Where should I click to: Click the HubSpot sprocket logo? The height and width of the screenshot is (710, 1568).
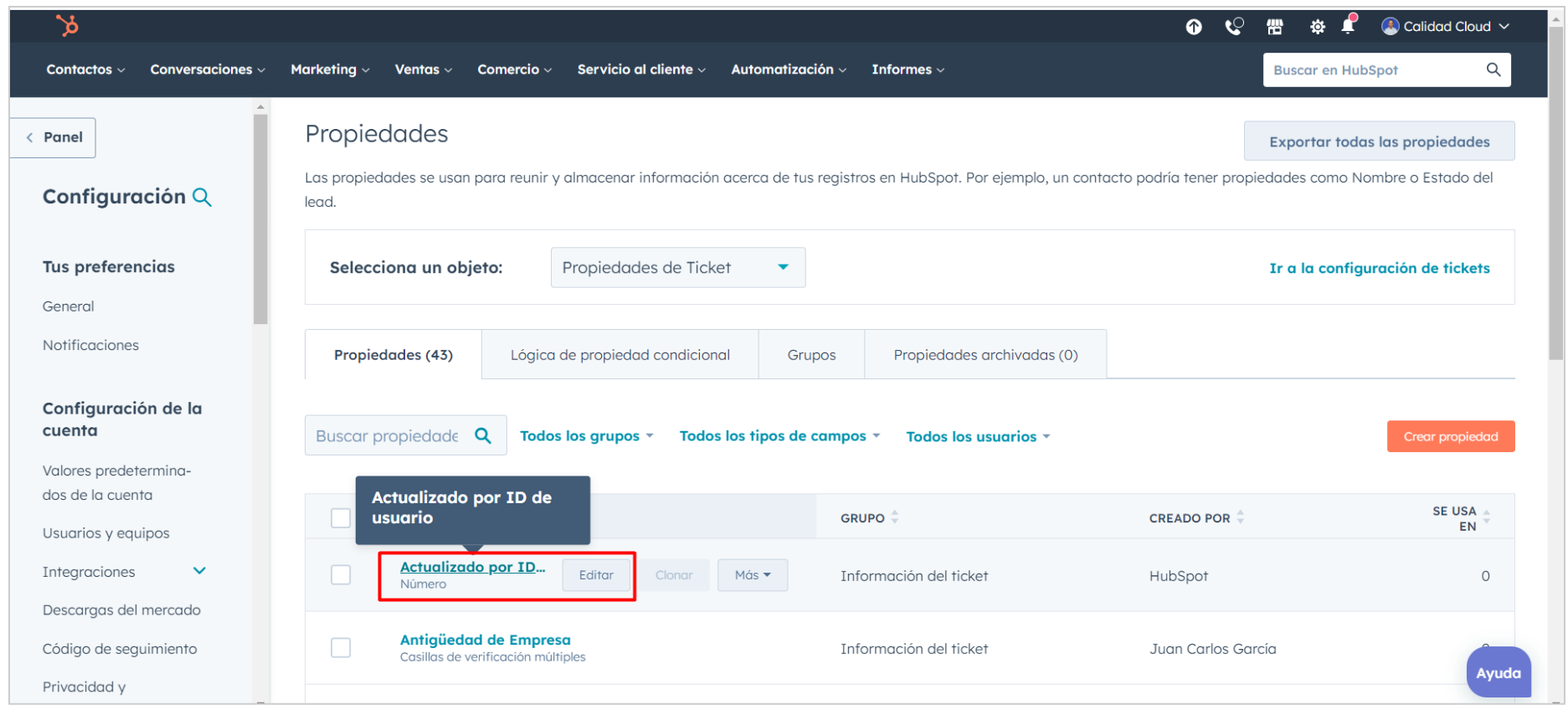[67, 26]
